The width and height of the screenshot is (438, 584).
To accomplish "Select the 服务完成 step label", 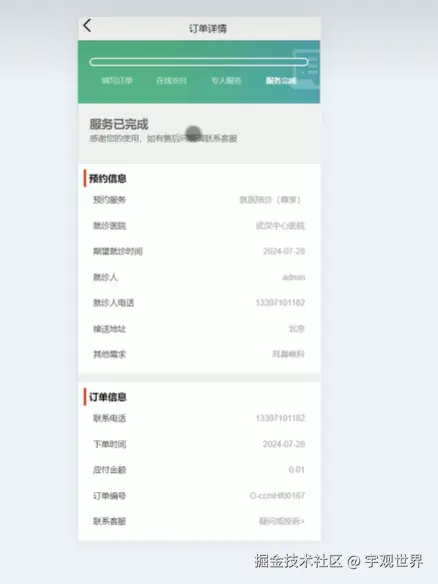I will (281, 80).
